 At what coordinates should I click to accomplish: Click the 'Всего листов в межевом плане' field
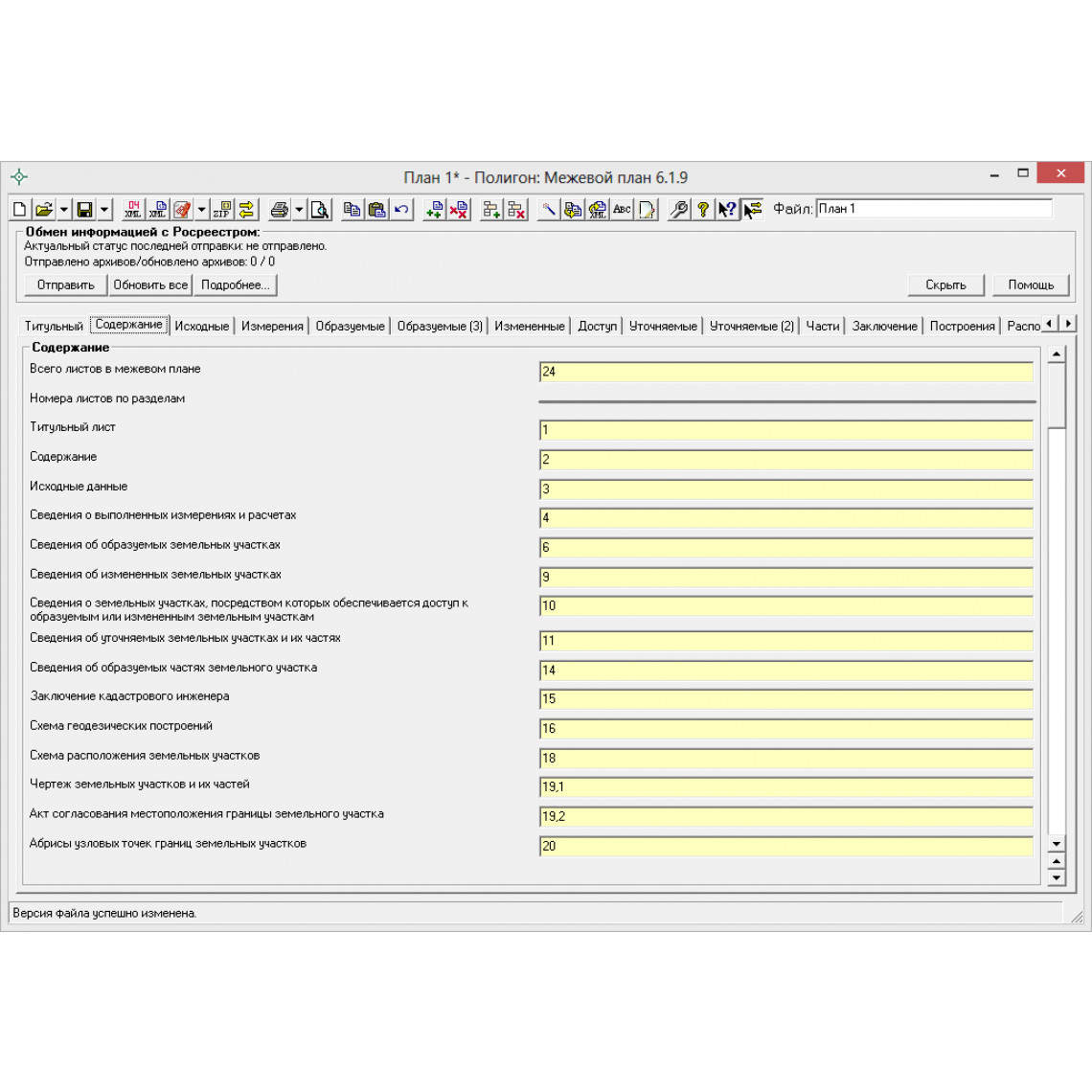786,372
